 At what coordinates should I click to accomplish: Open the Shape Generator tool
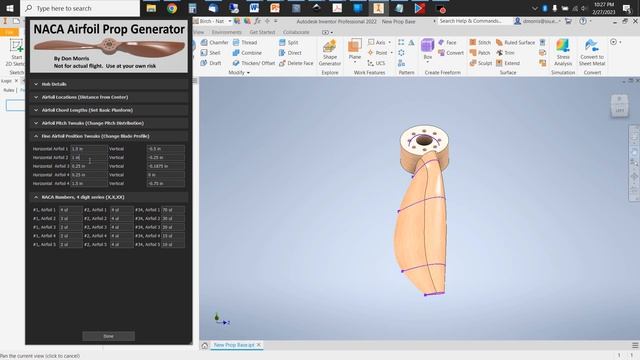click(329, 53)
